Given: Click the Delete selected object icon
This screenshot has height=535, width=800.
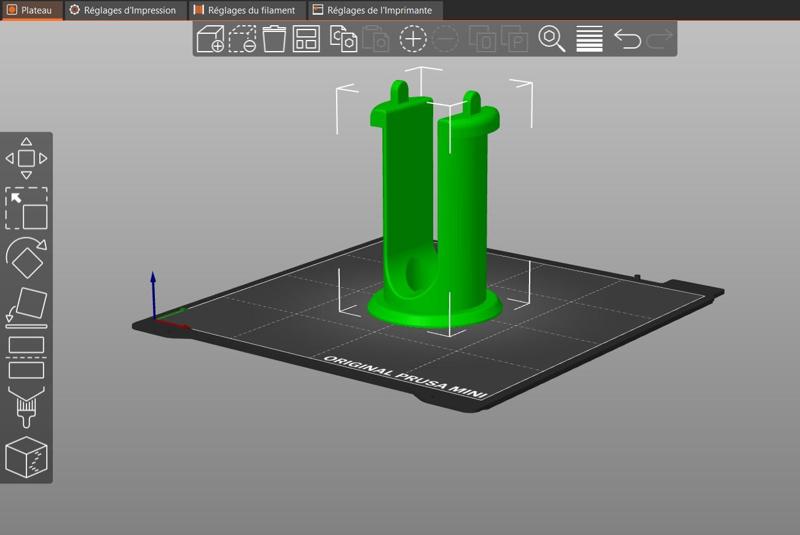Looking at the screenshot, I should pos(242,40).
